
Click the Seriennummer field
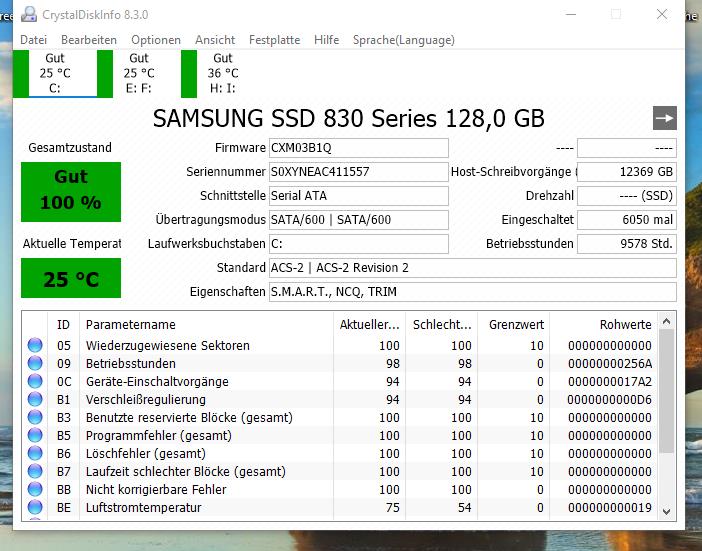[x=359, y=172]
